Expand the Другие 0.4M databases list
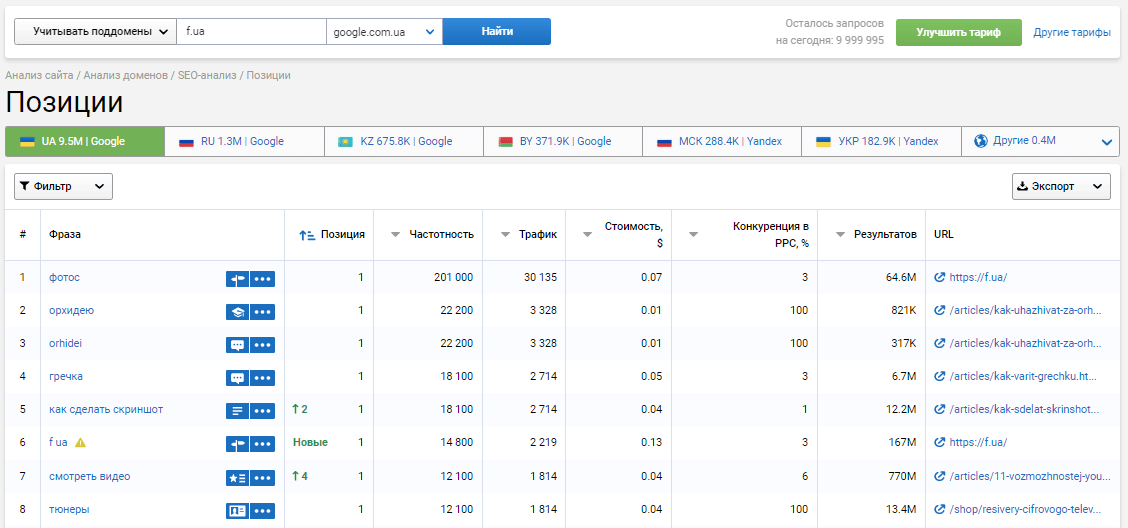Image resolution: width=1128 pixels, height=528 pixels. [x=1040, y=142]
